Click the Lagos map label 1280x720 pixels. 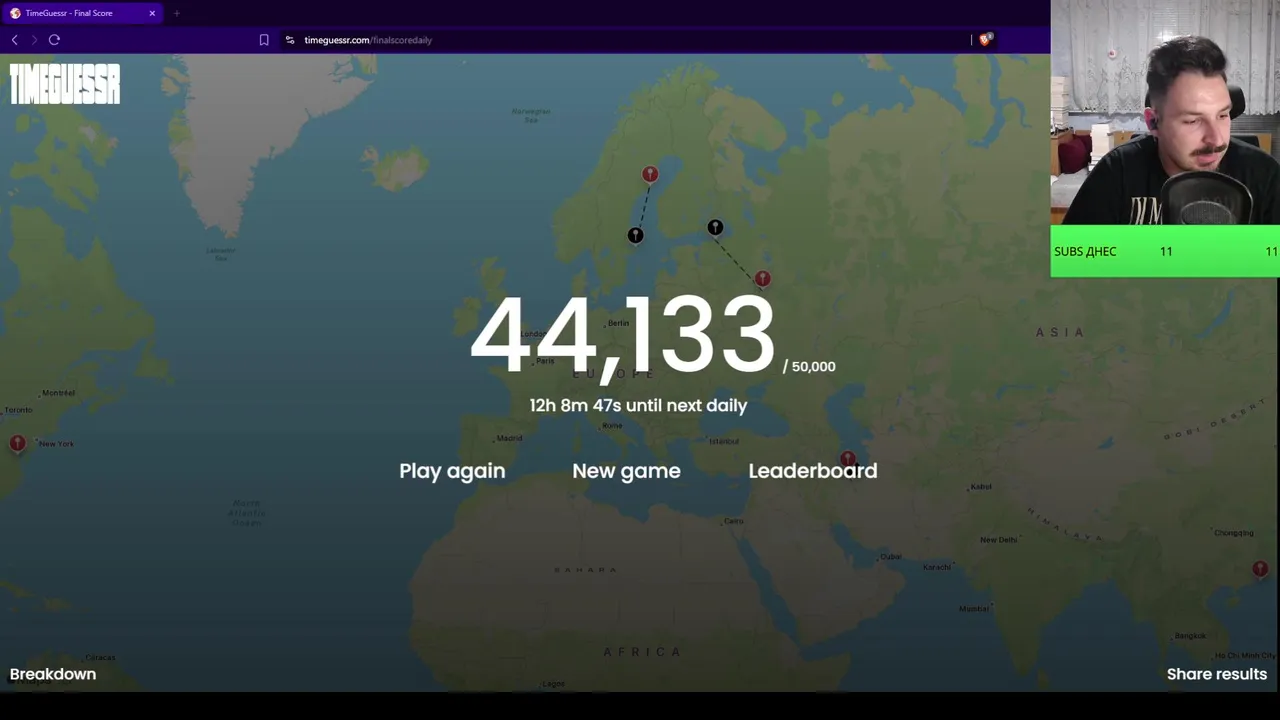pos(554,684)
